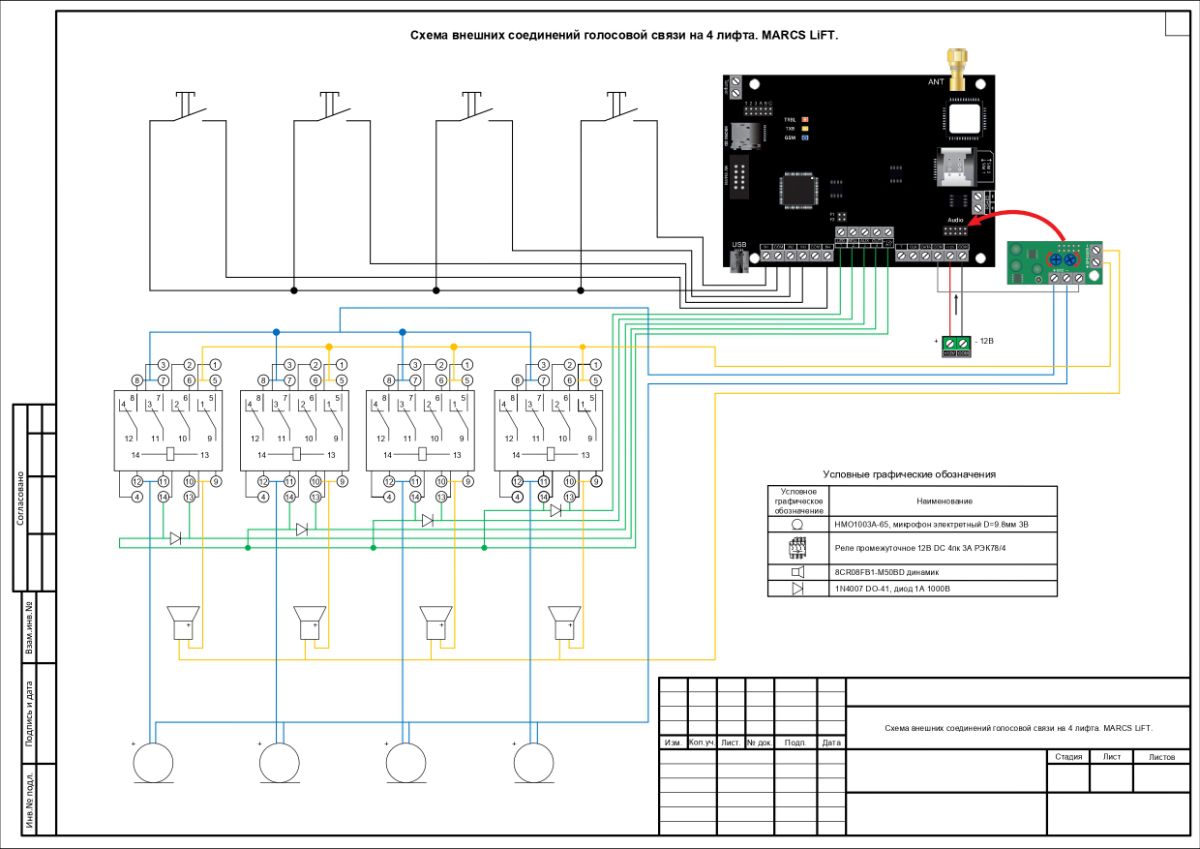Click the '- 12В' power label
This screenshot has height=849, width=1200.
coord(984,341)
